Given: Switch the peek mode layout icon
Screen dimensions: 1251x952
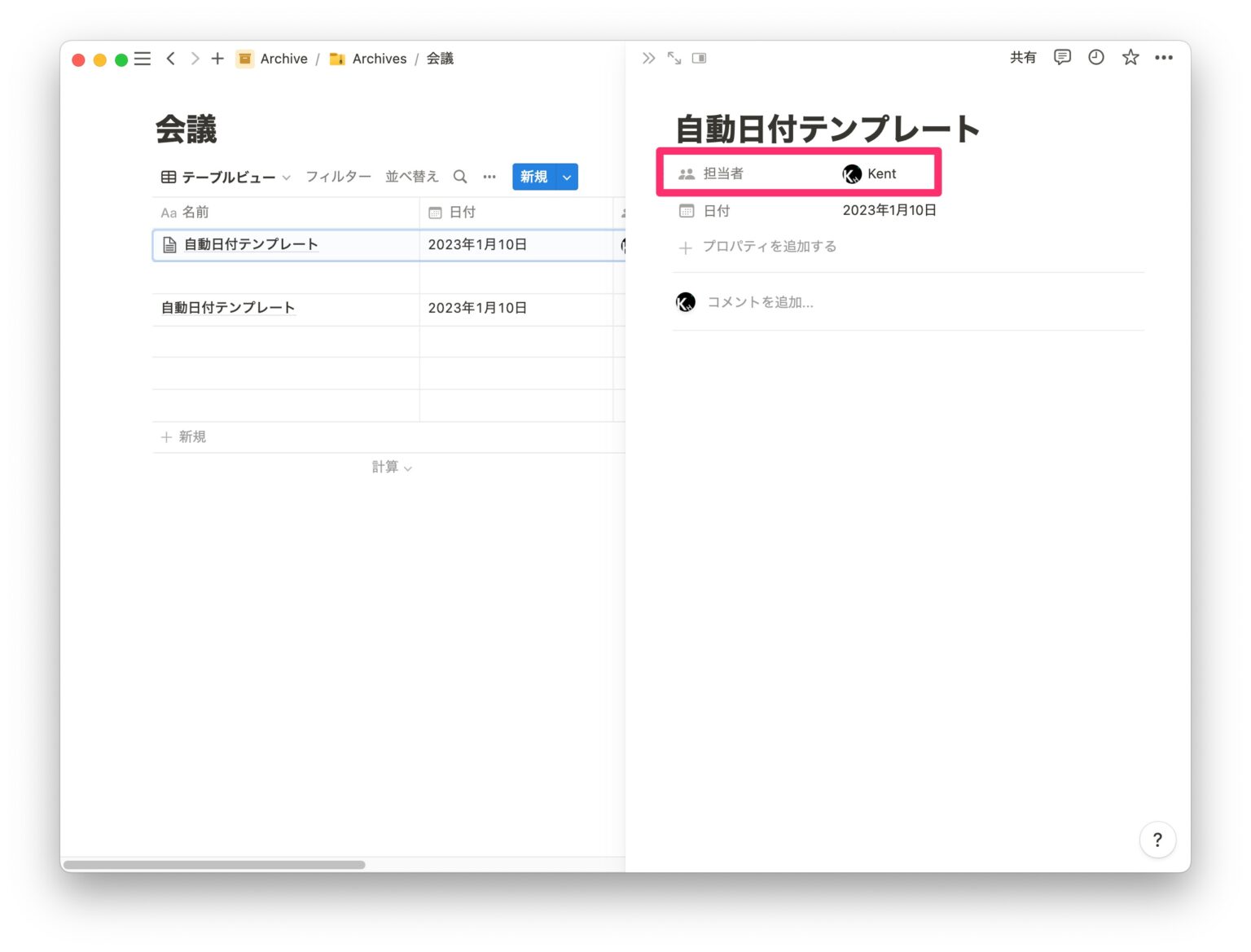Looking at the screenshot, I should point(699,58).
